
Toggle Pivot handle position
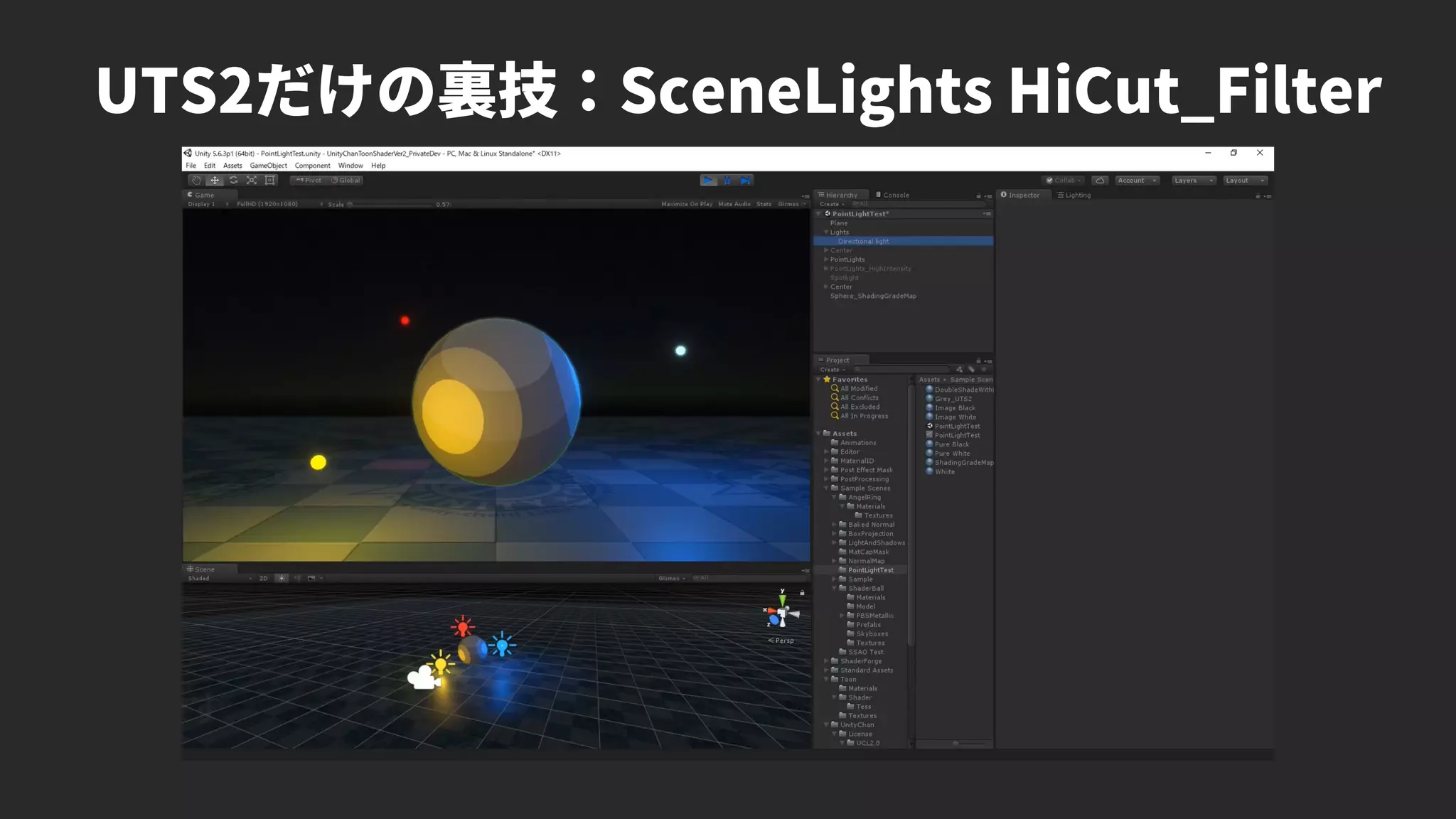pyautogui.click(x=309, y=181)
